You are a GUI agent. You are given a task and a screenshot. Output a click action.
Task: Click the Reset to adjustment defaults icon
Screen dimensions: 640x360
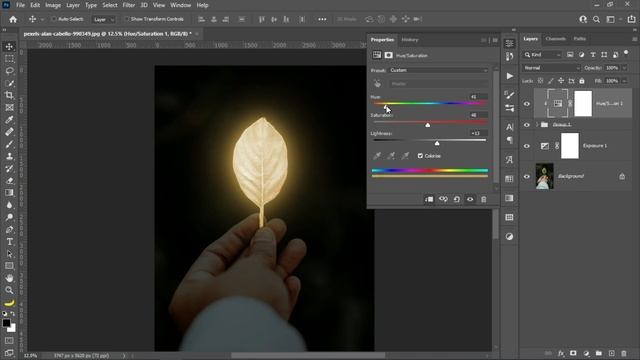point(457,199)
